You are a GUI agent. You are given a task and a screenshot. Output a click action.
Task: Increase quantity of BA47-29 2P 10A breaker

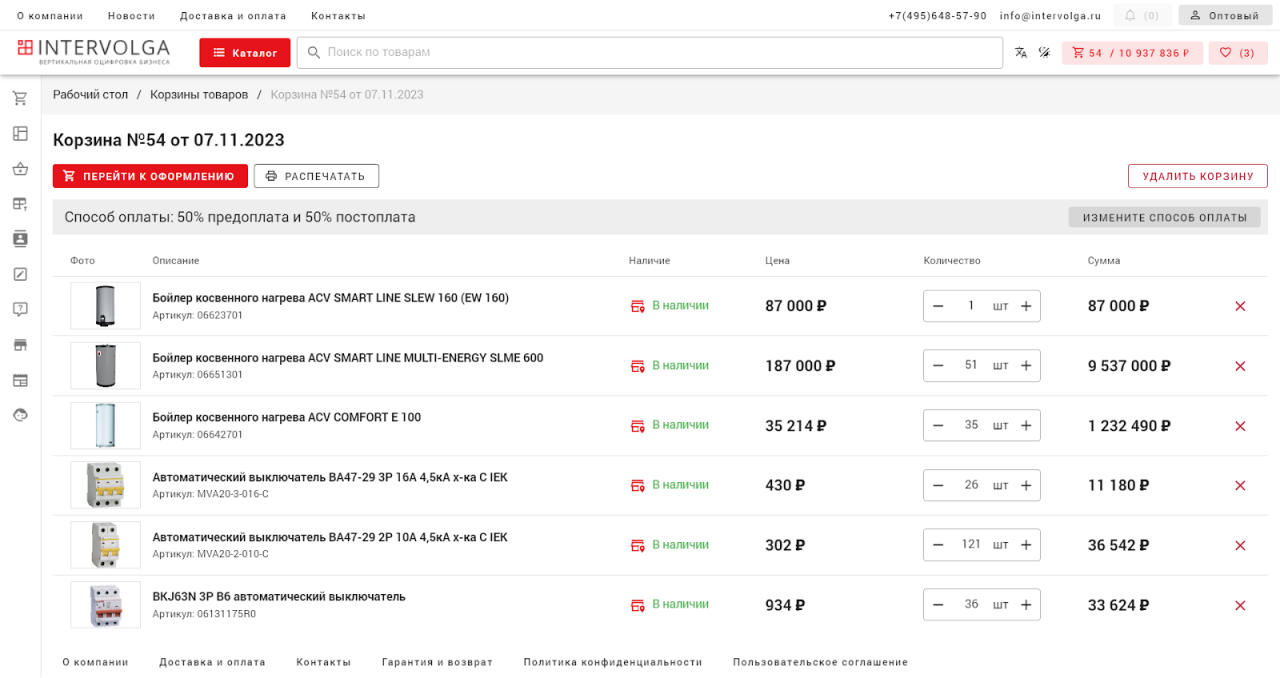tap(1026, 545)
